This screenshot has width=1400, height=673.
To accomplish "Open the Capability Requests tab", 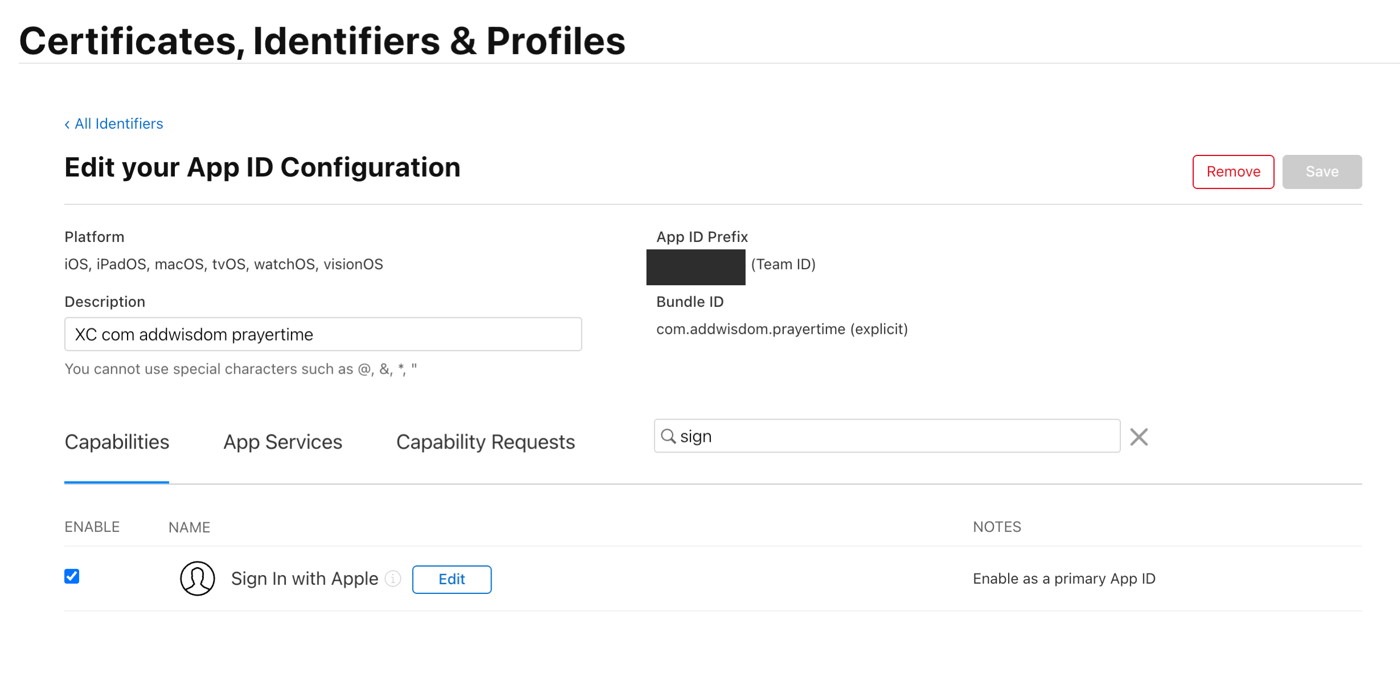I will point(485,442).
